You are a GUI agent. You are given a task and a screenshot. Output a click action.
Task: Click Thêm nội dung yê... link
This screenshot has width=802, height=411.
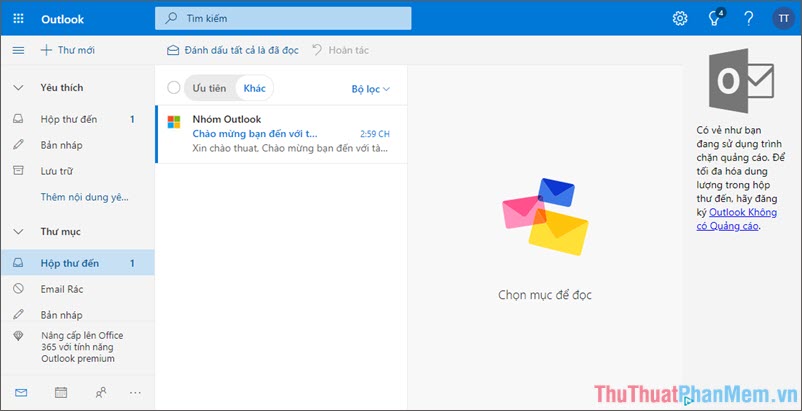[84, 197]
